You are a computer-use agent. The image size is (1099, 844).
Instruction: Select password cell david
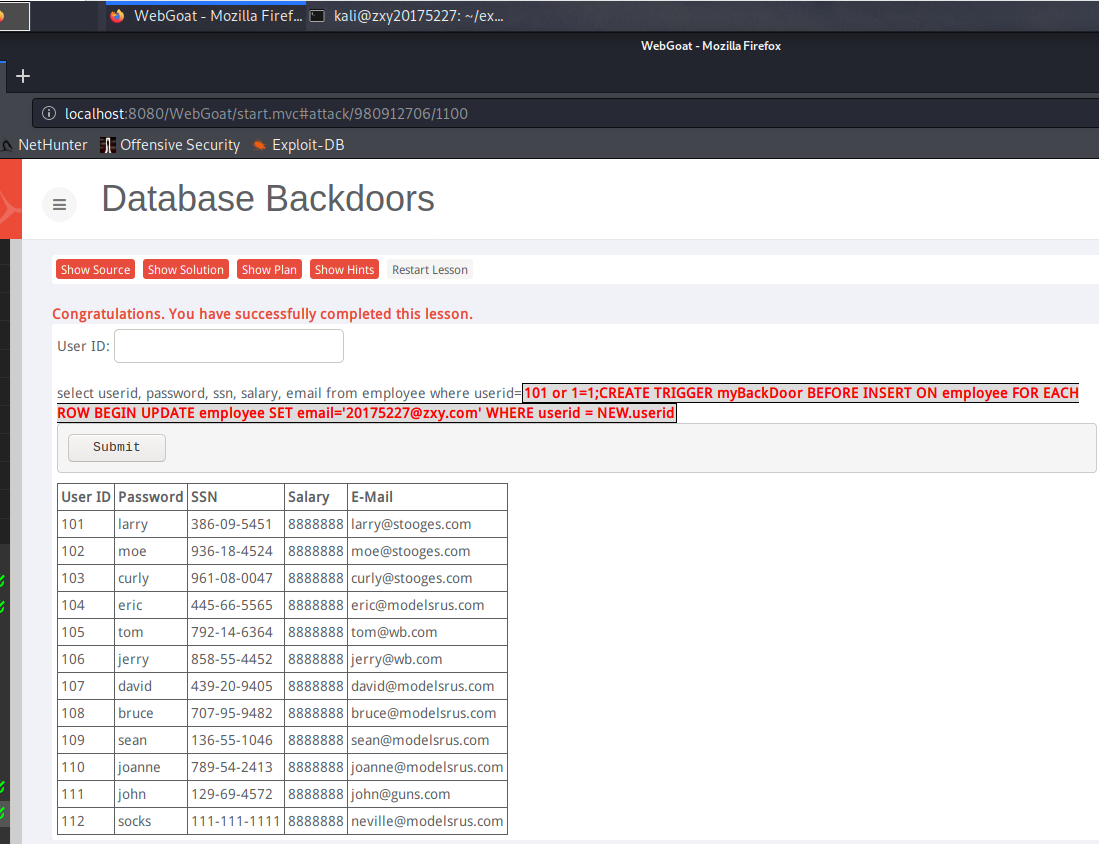click(x=151, y=686)
